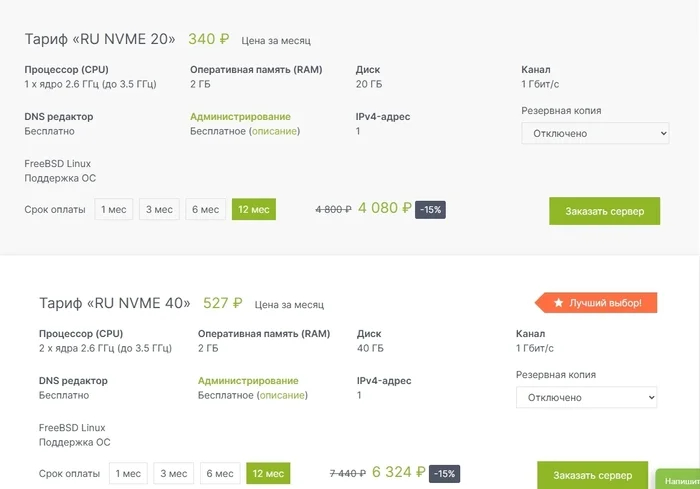
Task: Click the -15% discount badge for NVME 40
Action: point(445,473)
